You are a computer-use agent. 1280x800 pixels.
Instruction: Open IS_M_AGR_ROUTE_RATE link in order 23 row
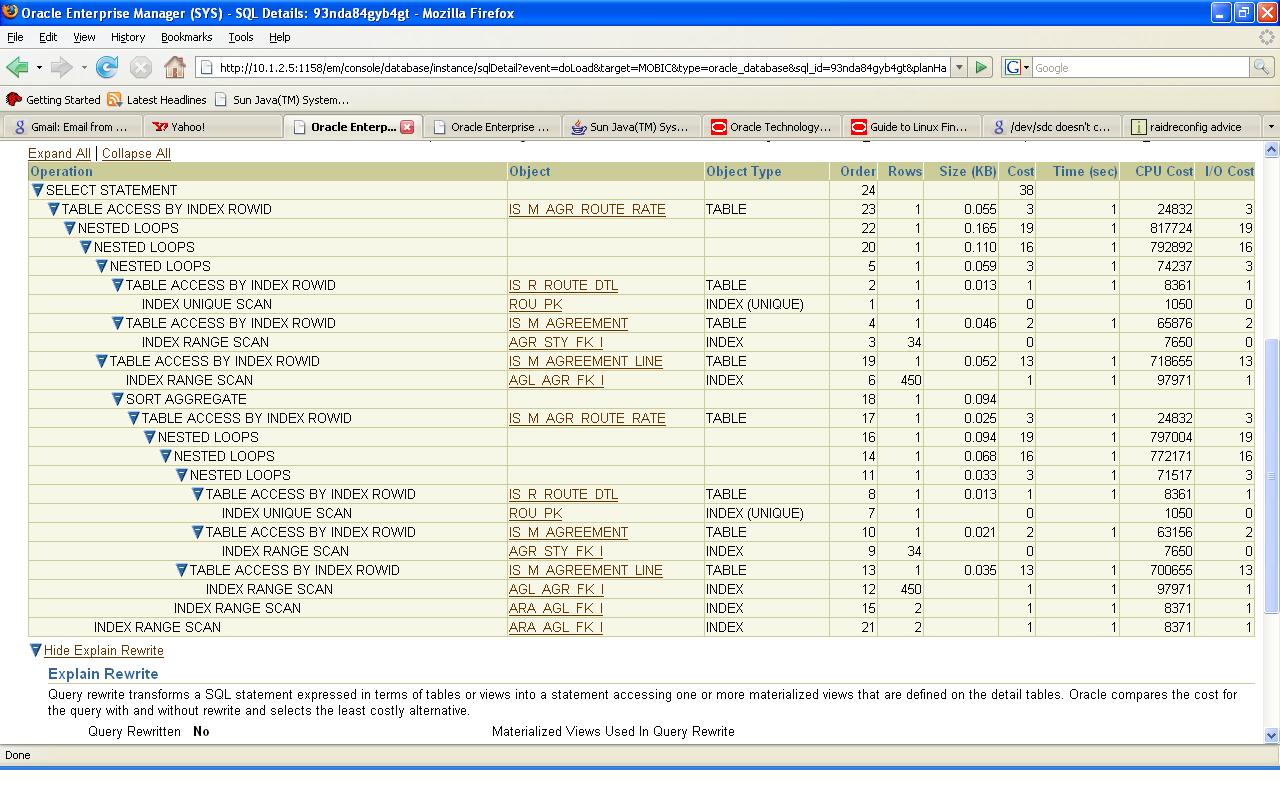tap(587, 209)
